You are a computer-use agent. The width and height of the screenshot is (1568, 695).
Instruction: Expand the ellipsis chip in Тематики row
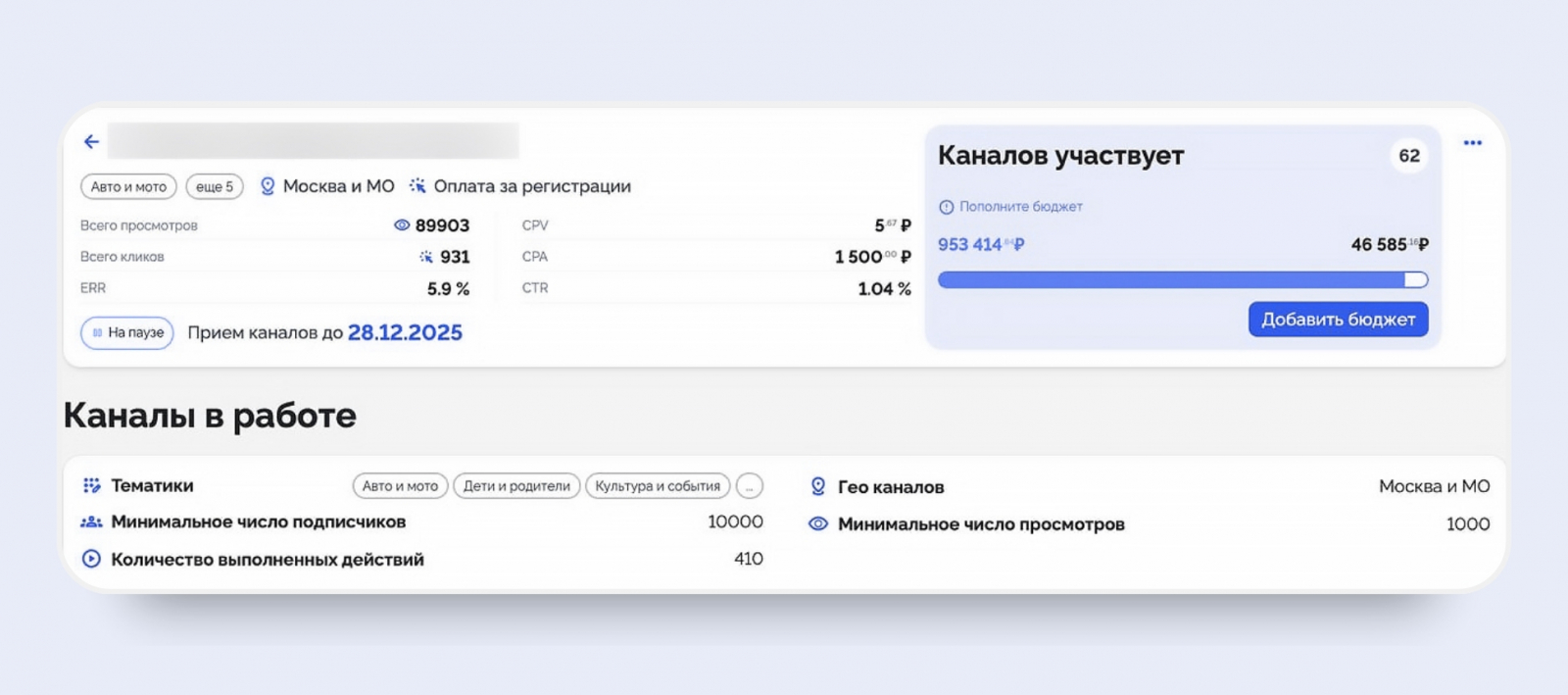749,486
